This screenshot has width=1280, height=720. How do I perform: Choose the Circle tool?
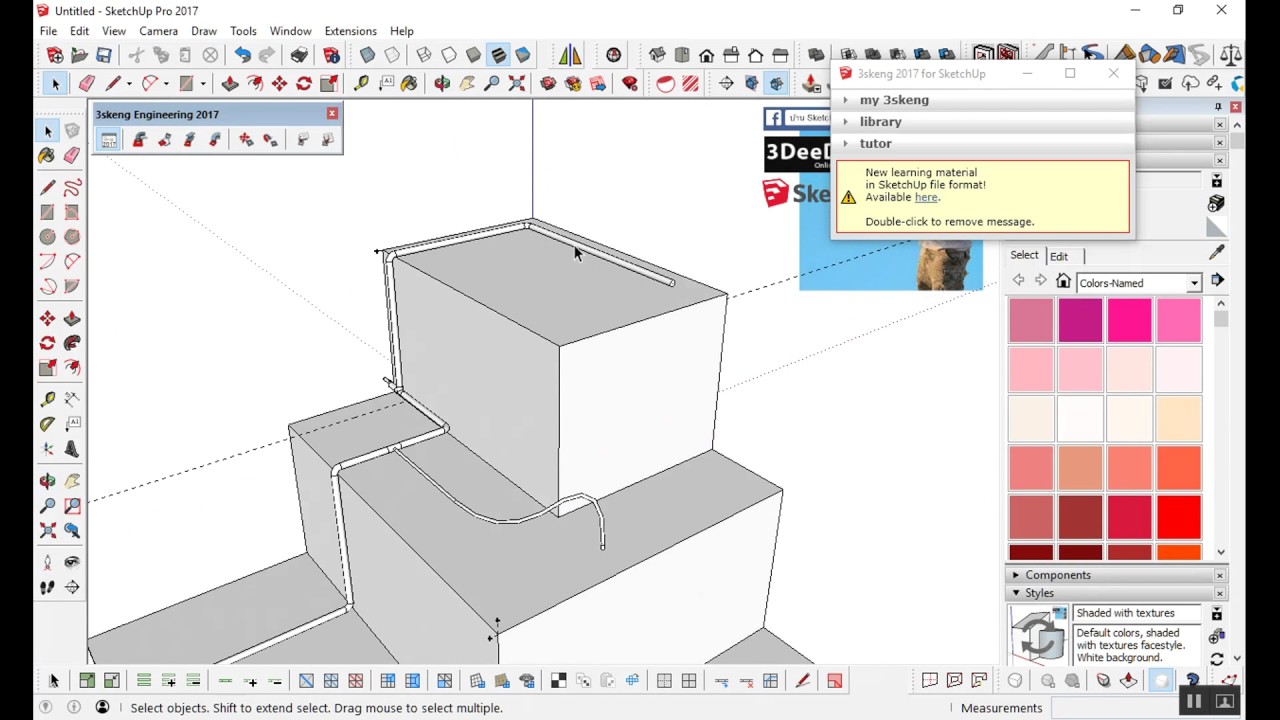47,237
